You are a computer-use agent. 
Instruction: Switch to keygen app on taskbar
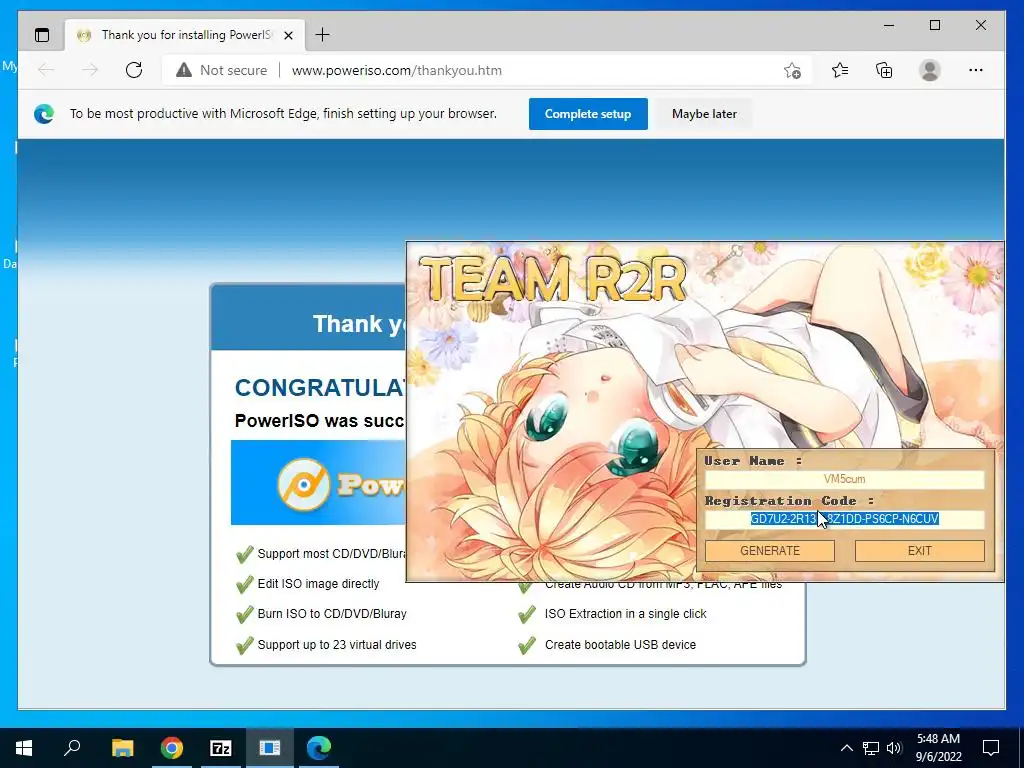(x=270, y=748)
